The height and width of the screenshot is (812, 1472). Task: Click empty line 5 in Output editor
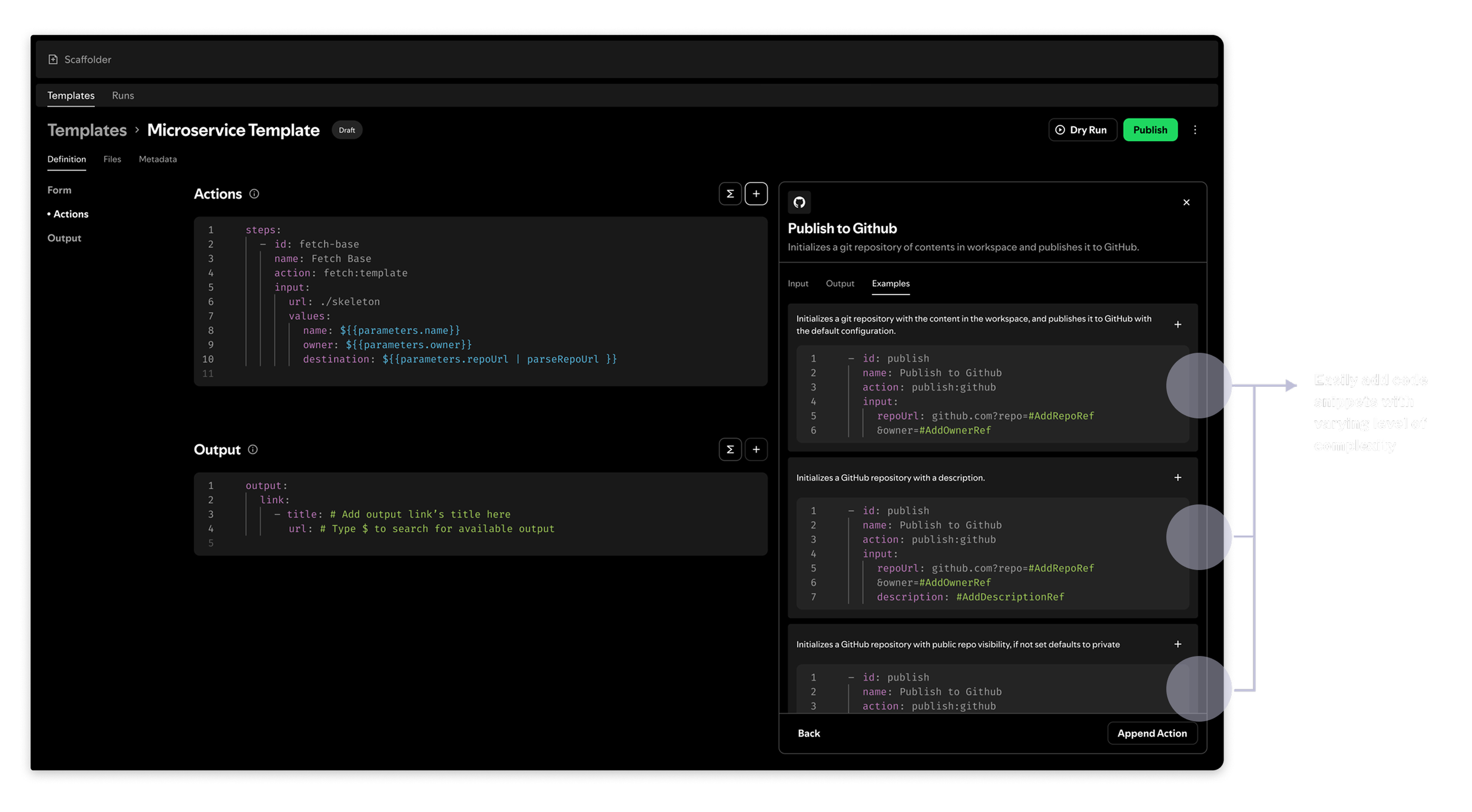pos(480,543)
